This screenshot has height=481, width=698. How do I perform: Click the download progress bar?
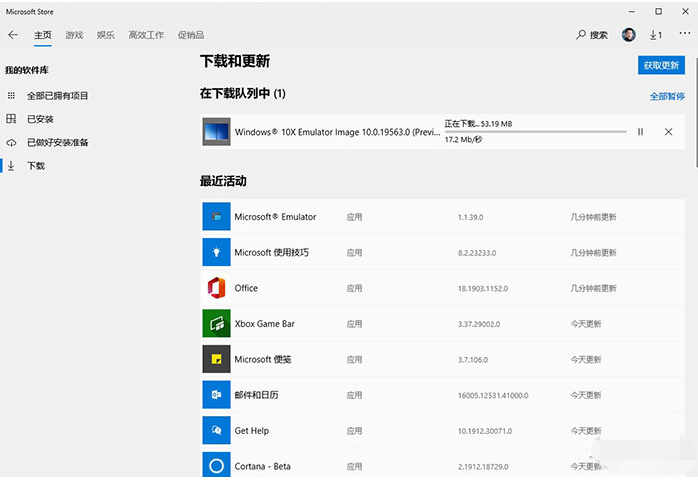[535, 132]
